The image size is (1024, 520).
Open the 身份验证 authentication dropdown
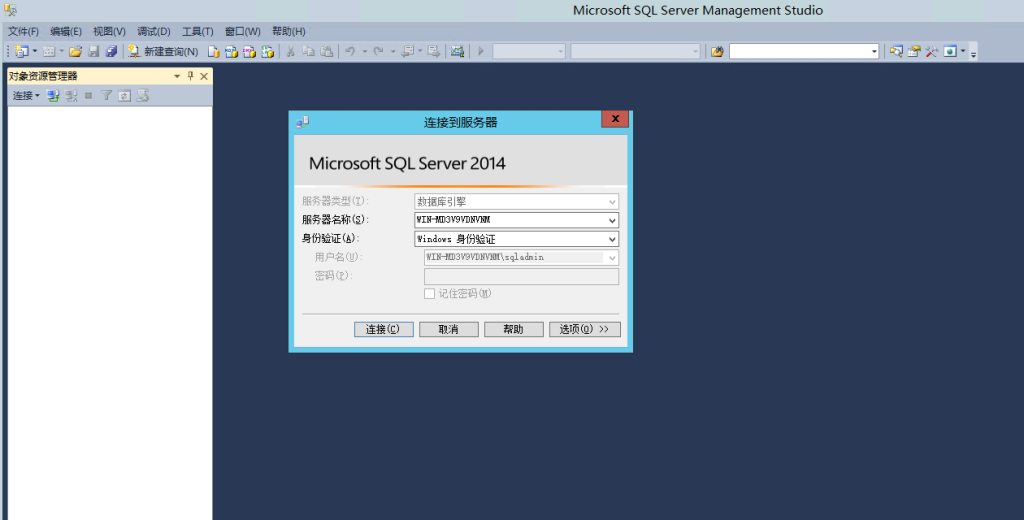[612, 239]
